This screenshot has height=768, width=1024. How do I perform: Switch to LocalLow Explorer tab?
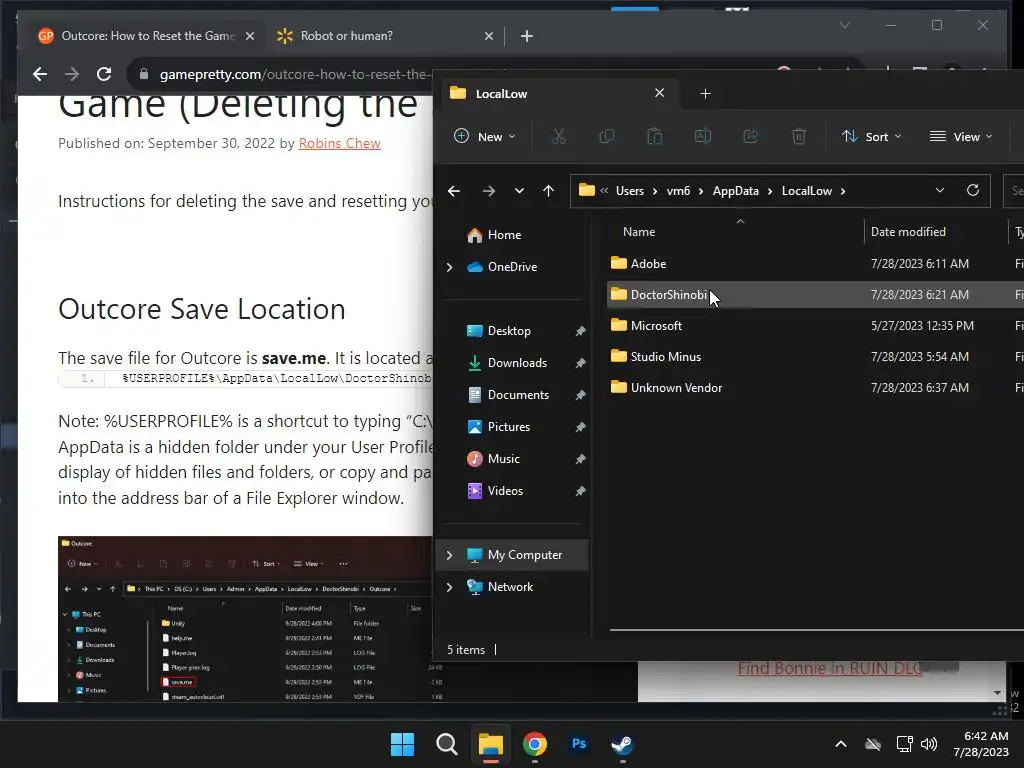point(558,93)
